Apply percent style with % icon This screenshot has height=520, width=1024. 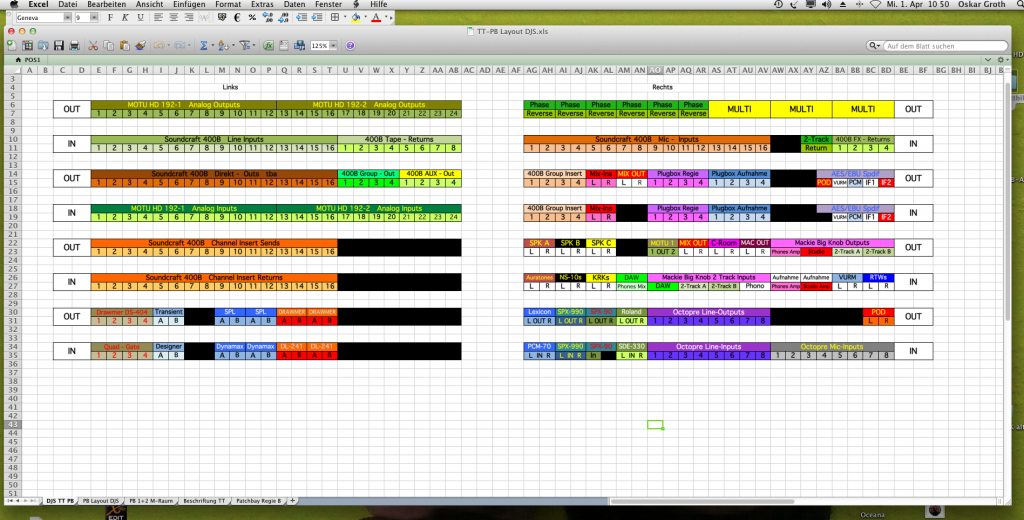coord(252,18)
